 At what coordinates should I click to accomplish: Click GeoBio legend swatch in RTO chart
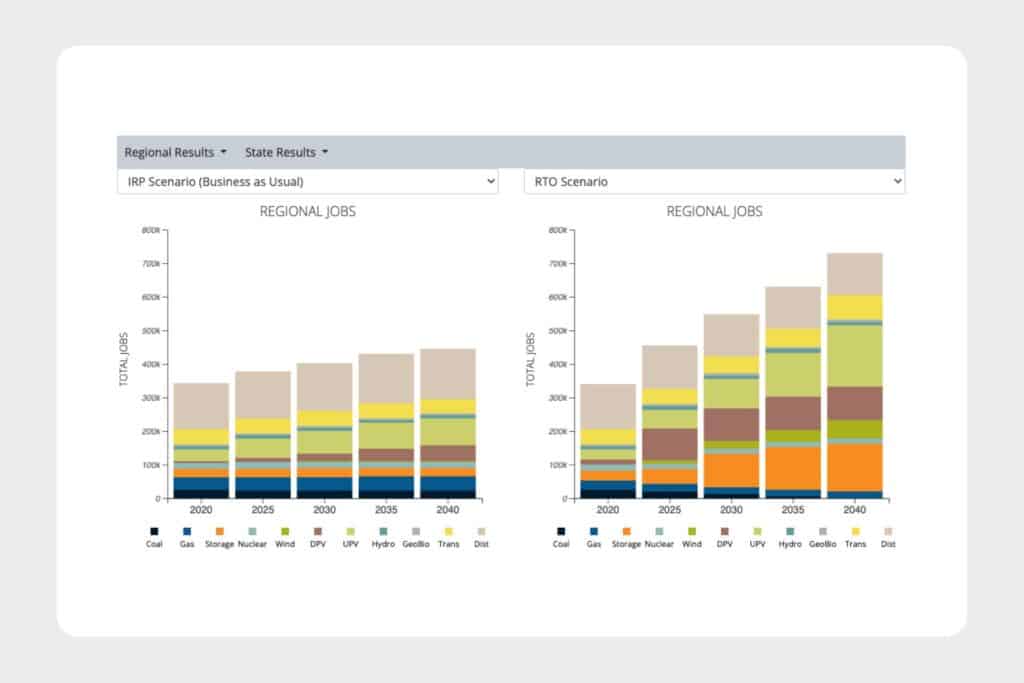click(x=823, y=531)
